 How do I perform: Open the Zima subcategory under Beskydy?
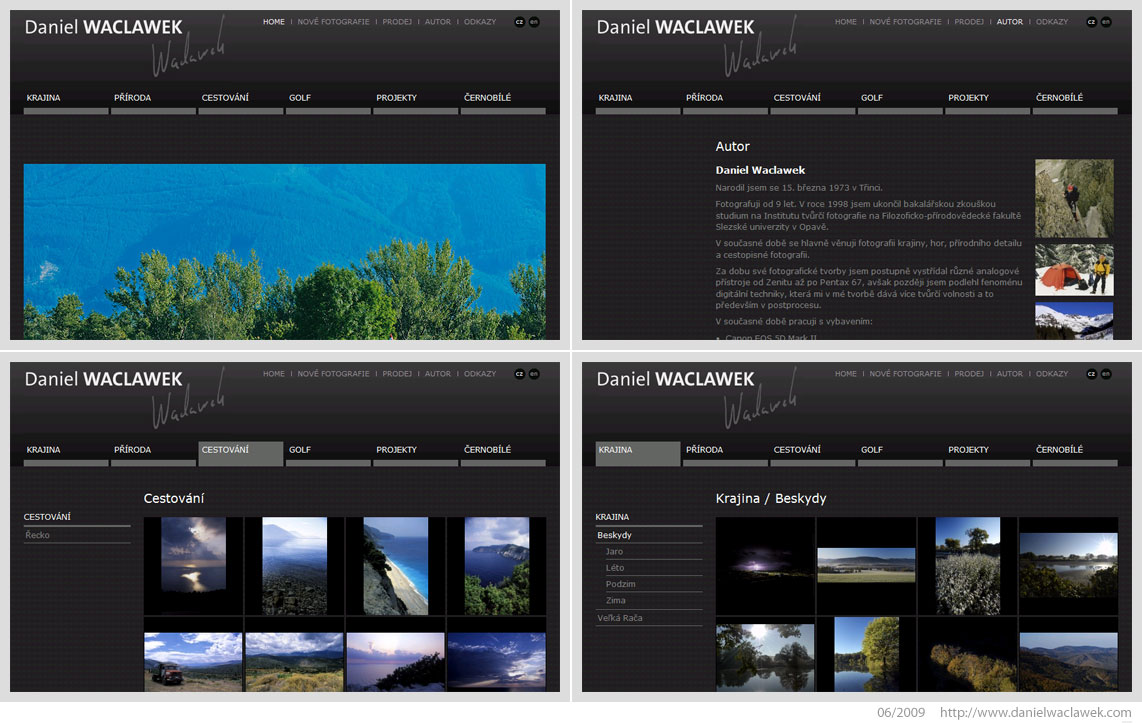coord(615,601)
